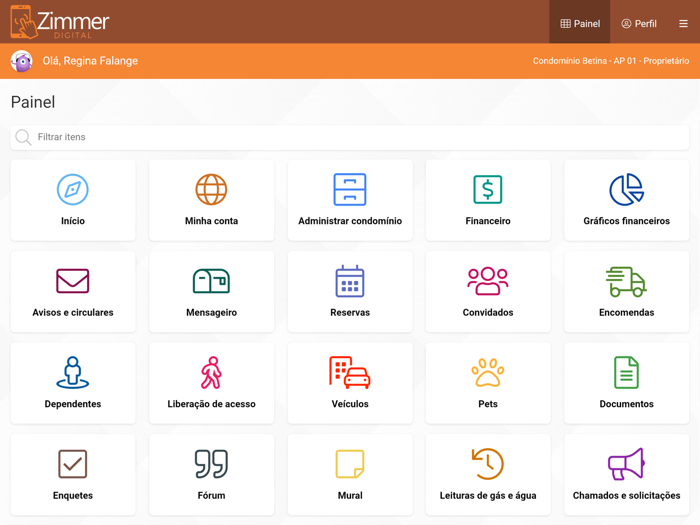The height and width of the screenshot is (525, 700).
Task: Open the Veículos car icon
Action: point(350,372)
